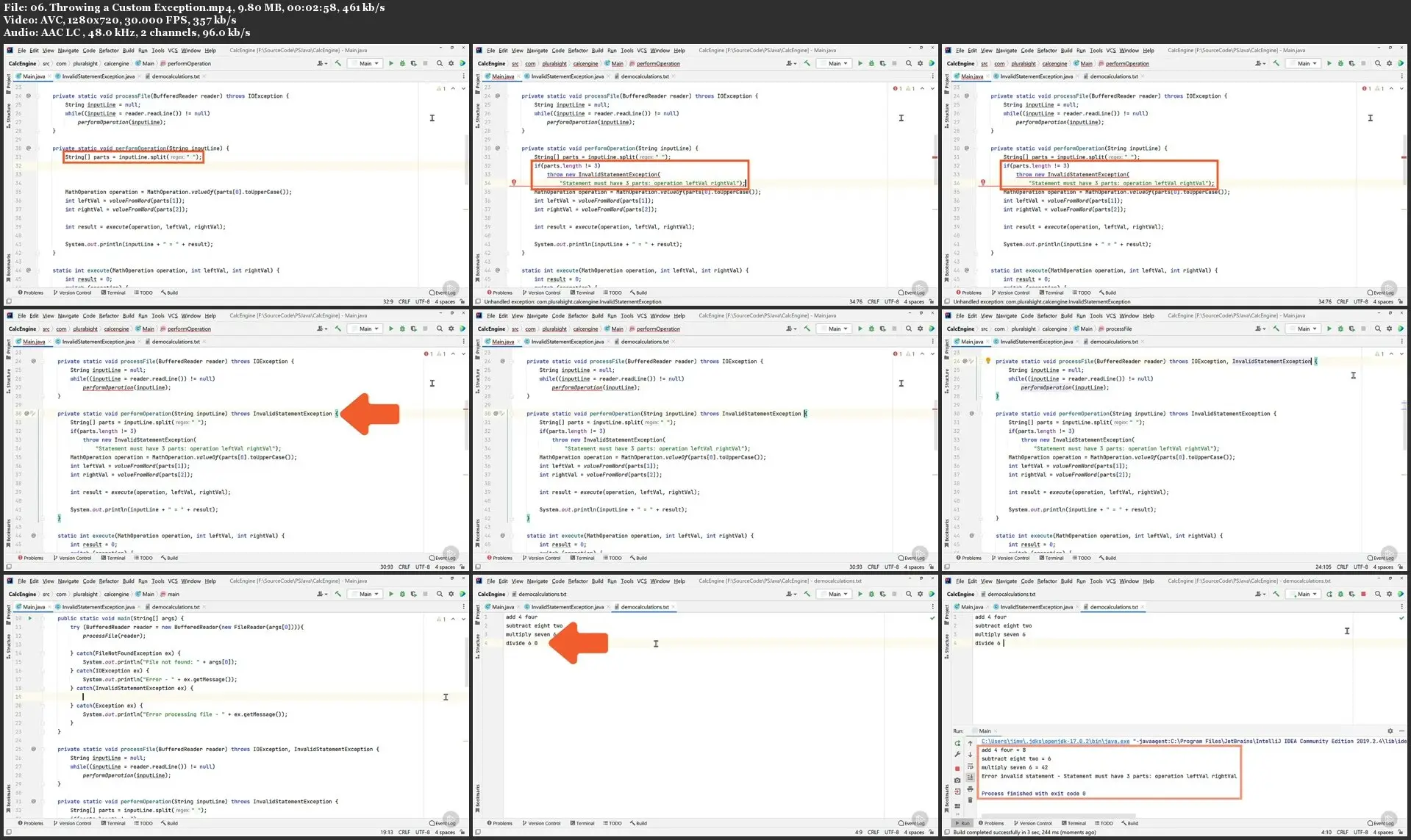This screenshot has height=840, width=1411.
Task: Click the camera dump-threads icon in Run console
Action: [x=957, y=780]
